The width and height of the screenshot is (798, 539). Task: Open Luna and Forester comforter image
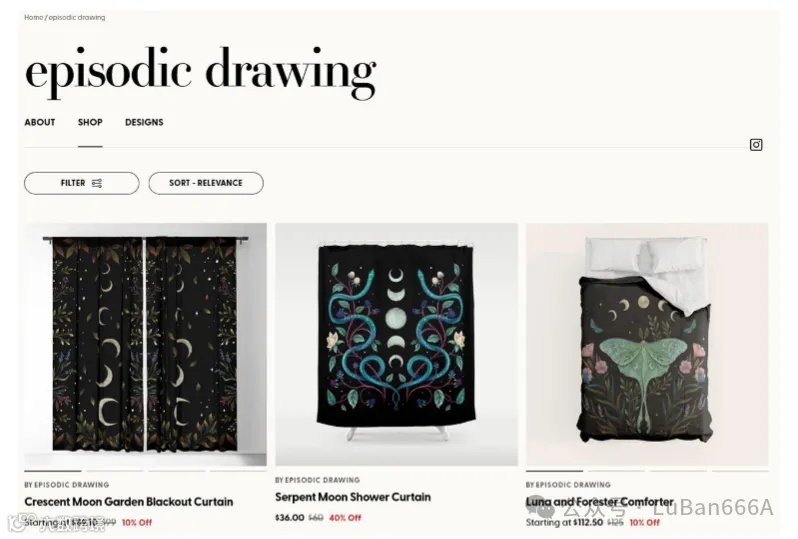(x=647, y=344)
